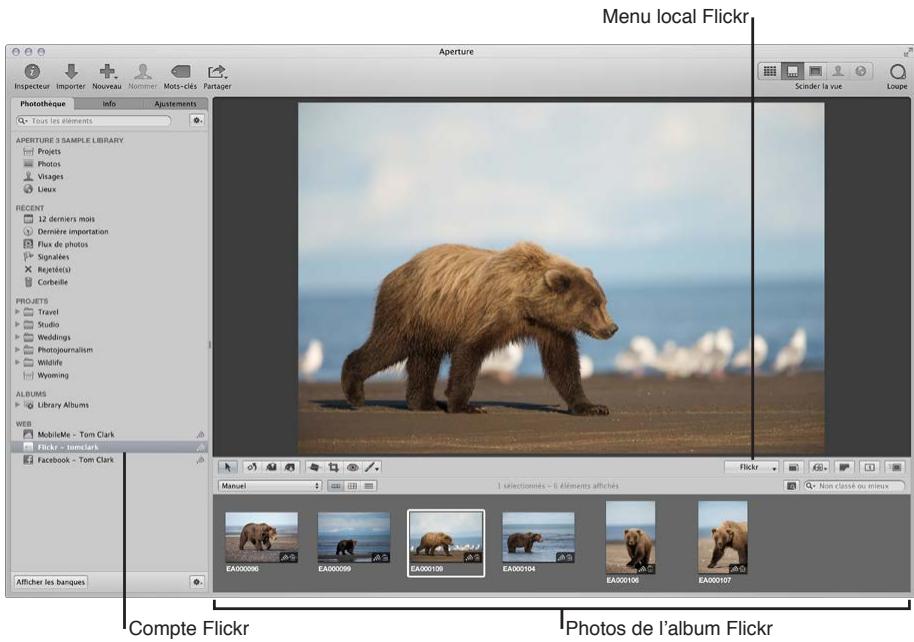Switch browser to filmstrip view

pyautogui.click(x=336, y=486)
